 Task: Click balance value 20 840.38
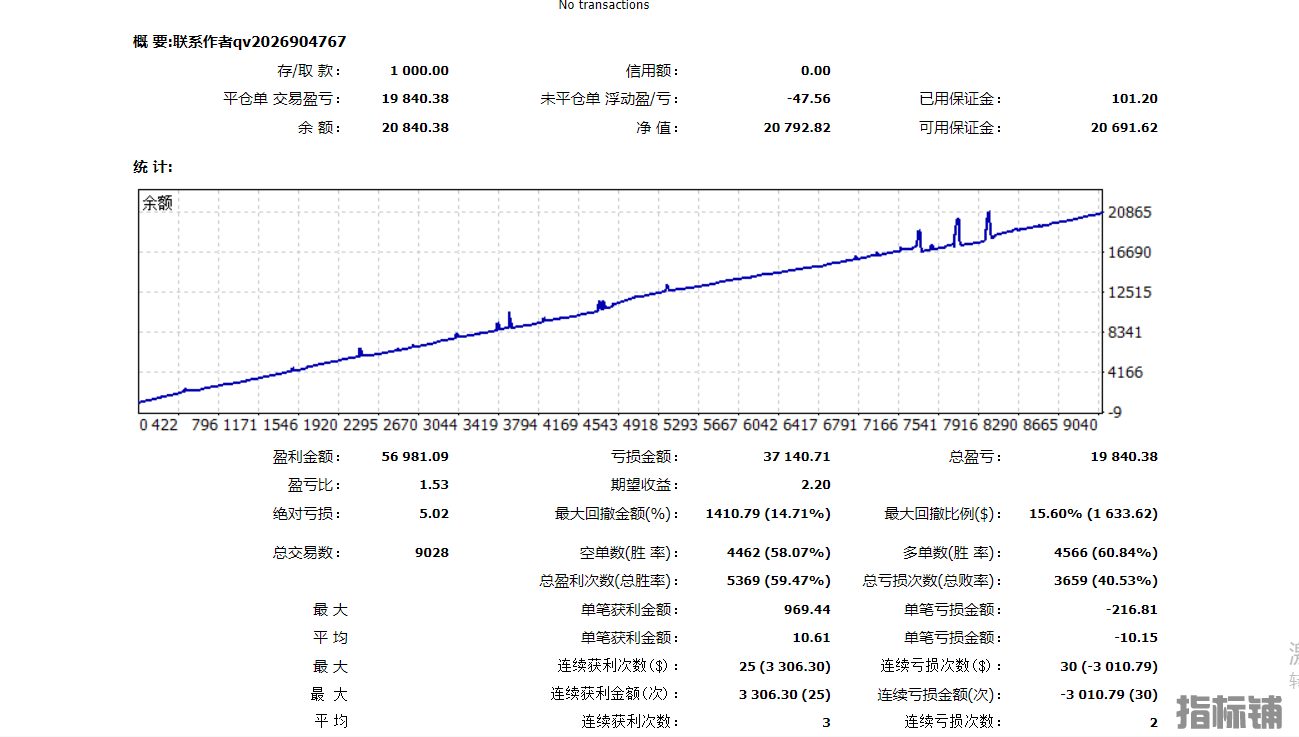click(415, 128)
